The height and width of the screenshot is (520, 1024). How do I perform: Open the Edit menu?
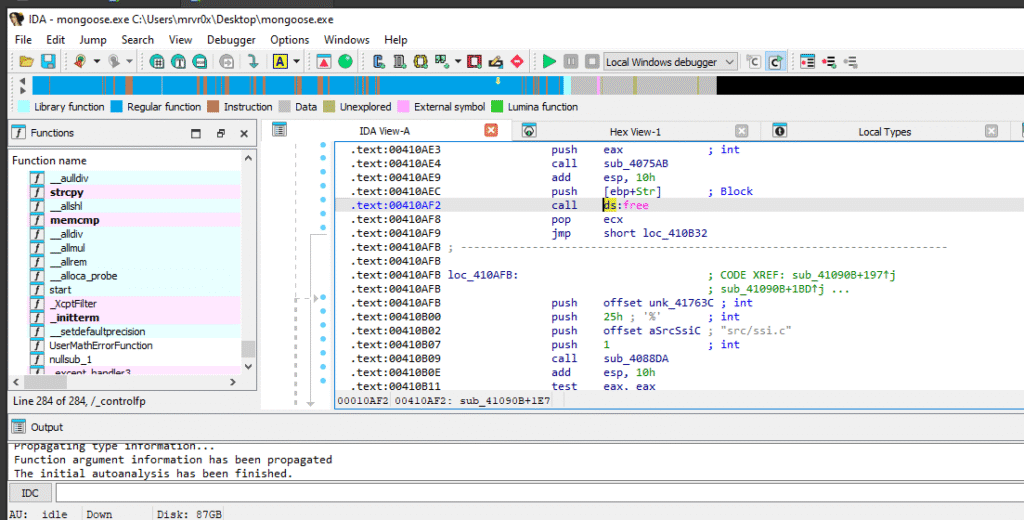(56, 40)
